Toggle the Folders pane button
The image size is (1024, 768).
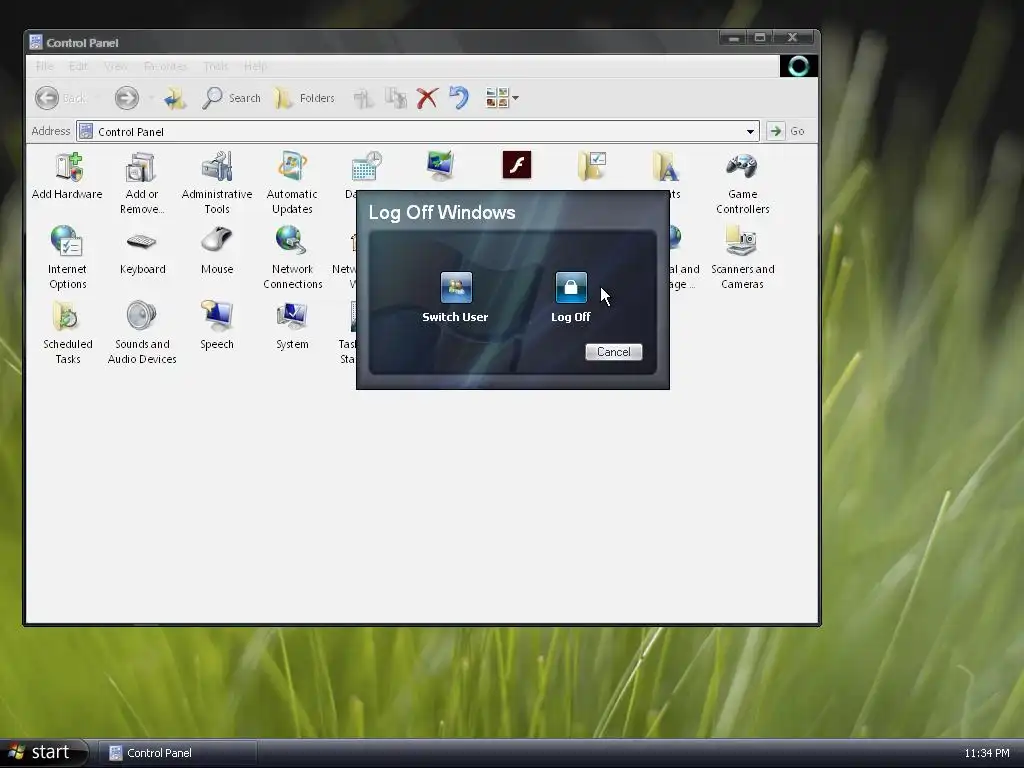click(x=304, y=98)
